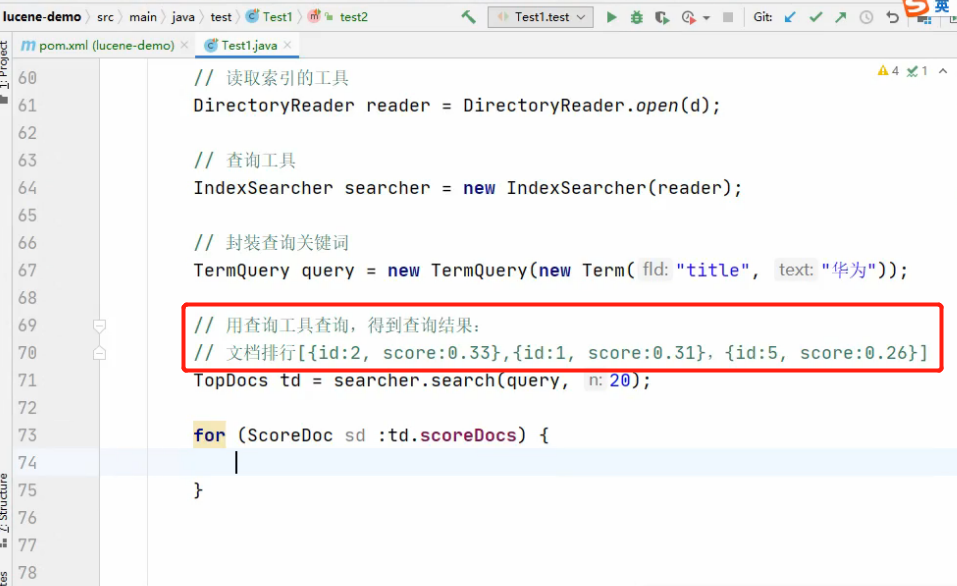Click the Build project hammer icon
This screenshot has height=586, width=957.
point(469,17)
